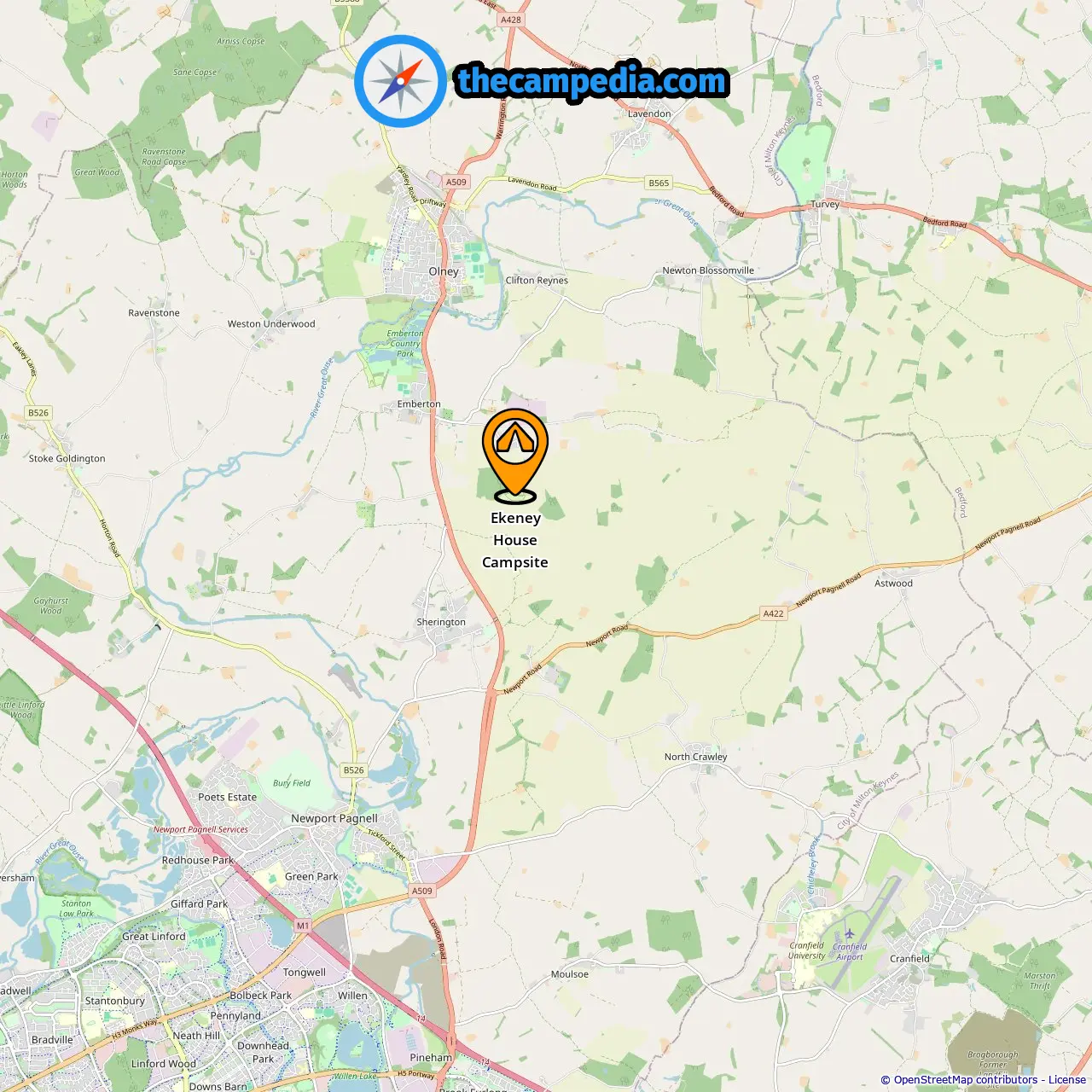Open the thecampedia.com site title
This screenshot has height=1092, width=1092.
(x=592, y=82)
